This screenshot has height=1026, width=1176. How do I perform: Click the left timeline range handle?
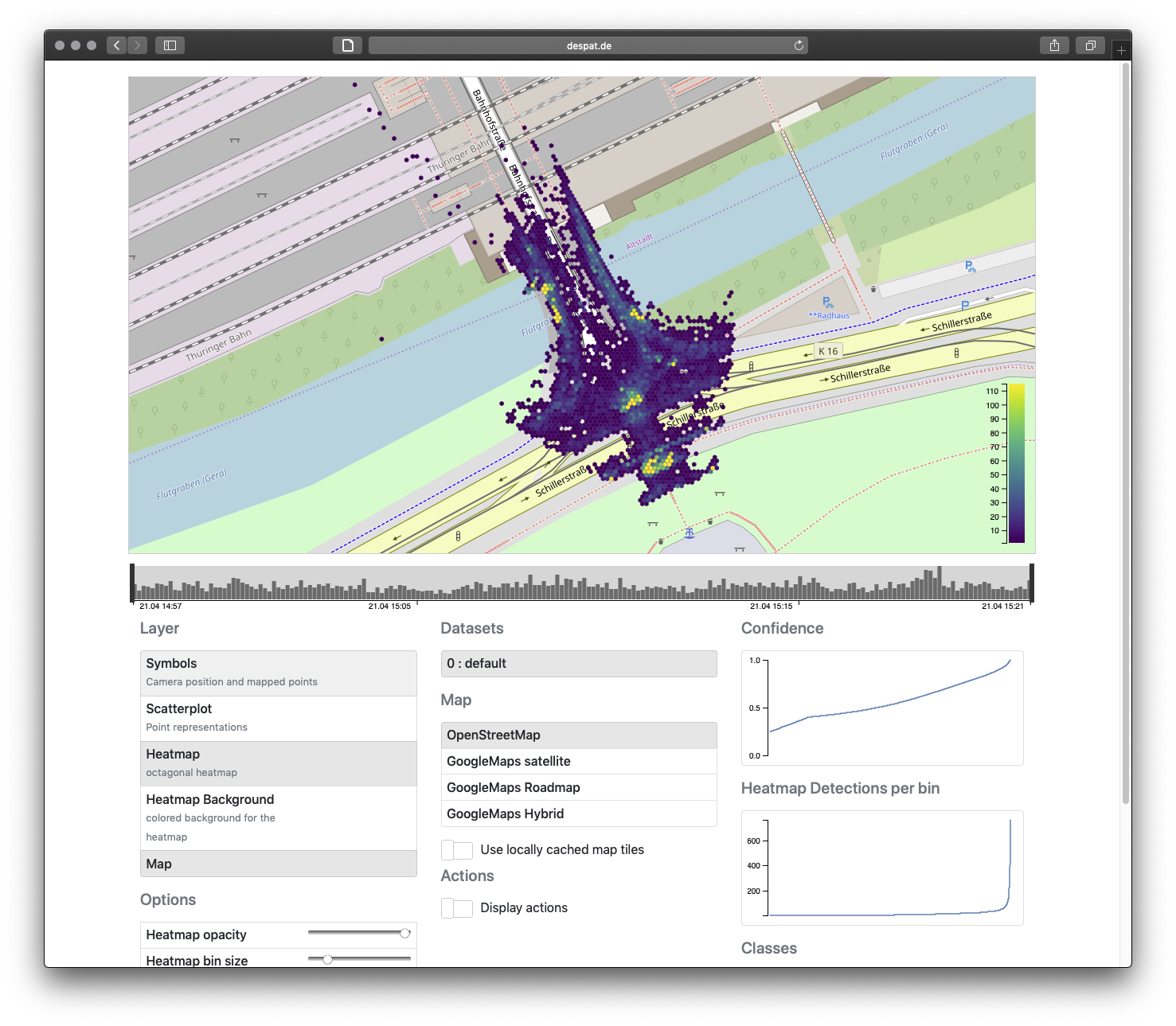pos(133,583)
